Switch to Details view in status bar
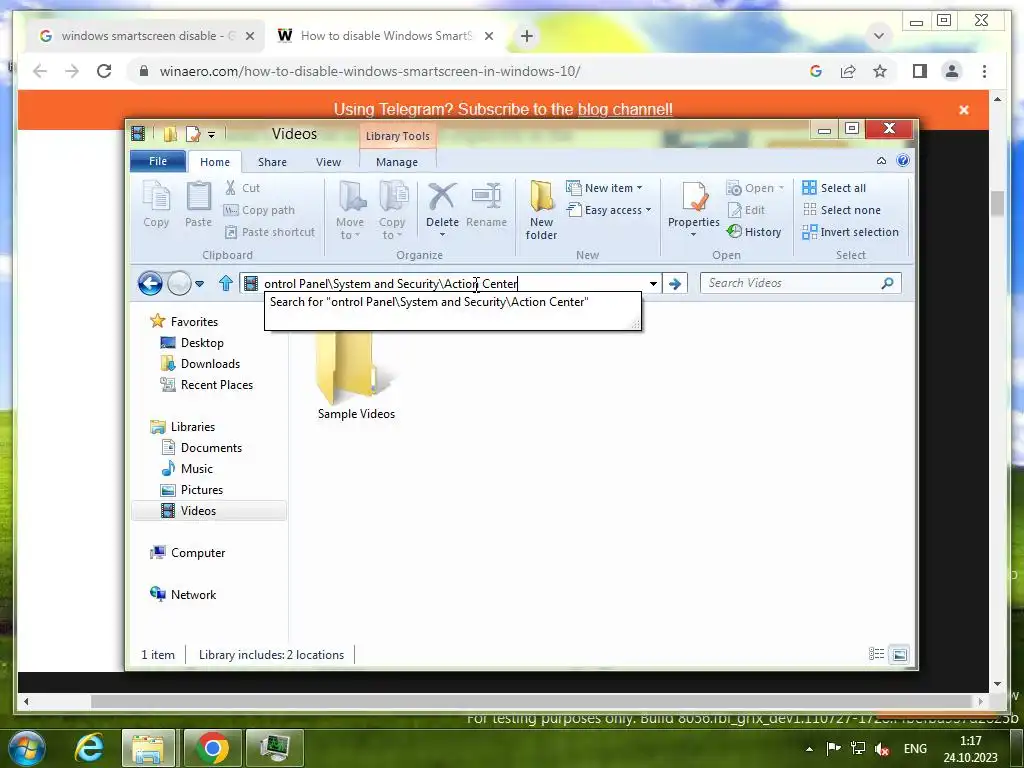 [x=876, y=654]
